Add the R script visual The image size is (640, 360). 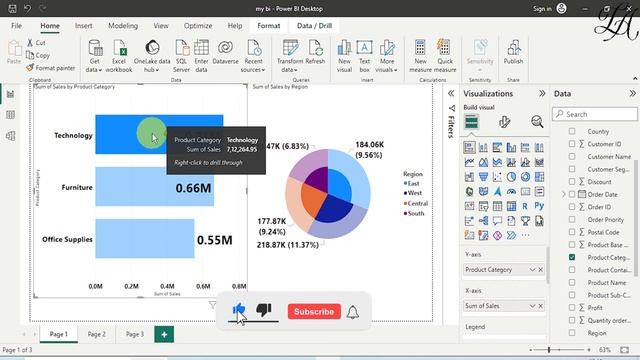click(x=525, y=206)
